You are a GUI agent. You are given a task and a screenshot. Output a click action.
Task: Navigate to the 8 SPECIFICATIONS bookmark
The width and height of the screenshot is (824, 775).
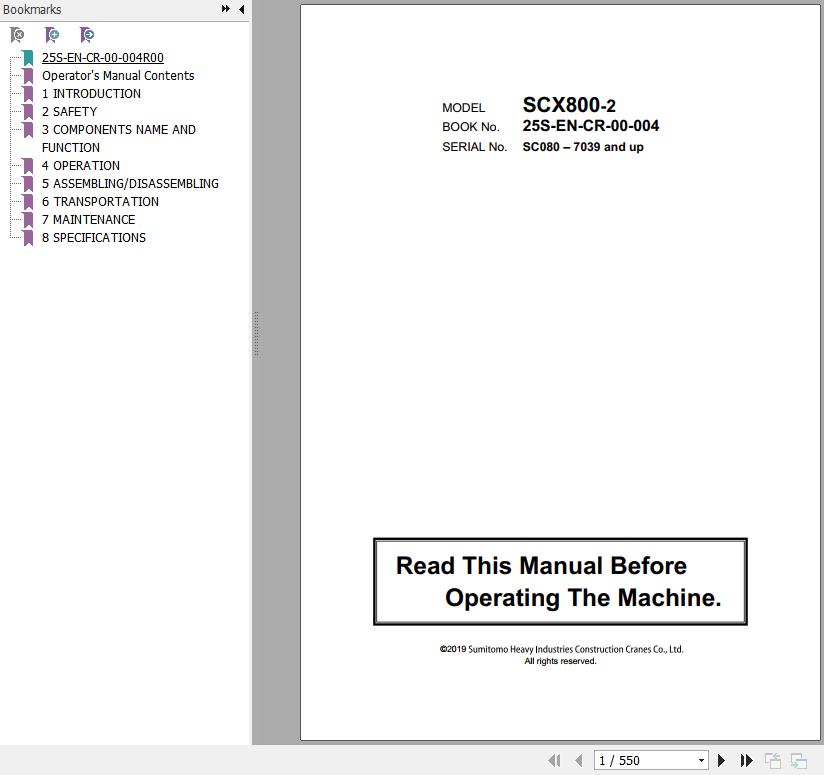[x=94, y=237]
